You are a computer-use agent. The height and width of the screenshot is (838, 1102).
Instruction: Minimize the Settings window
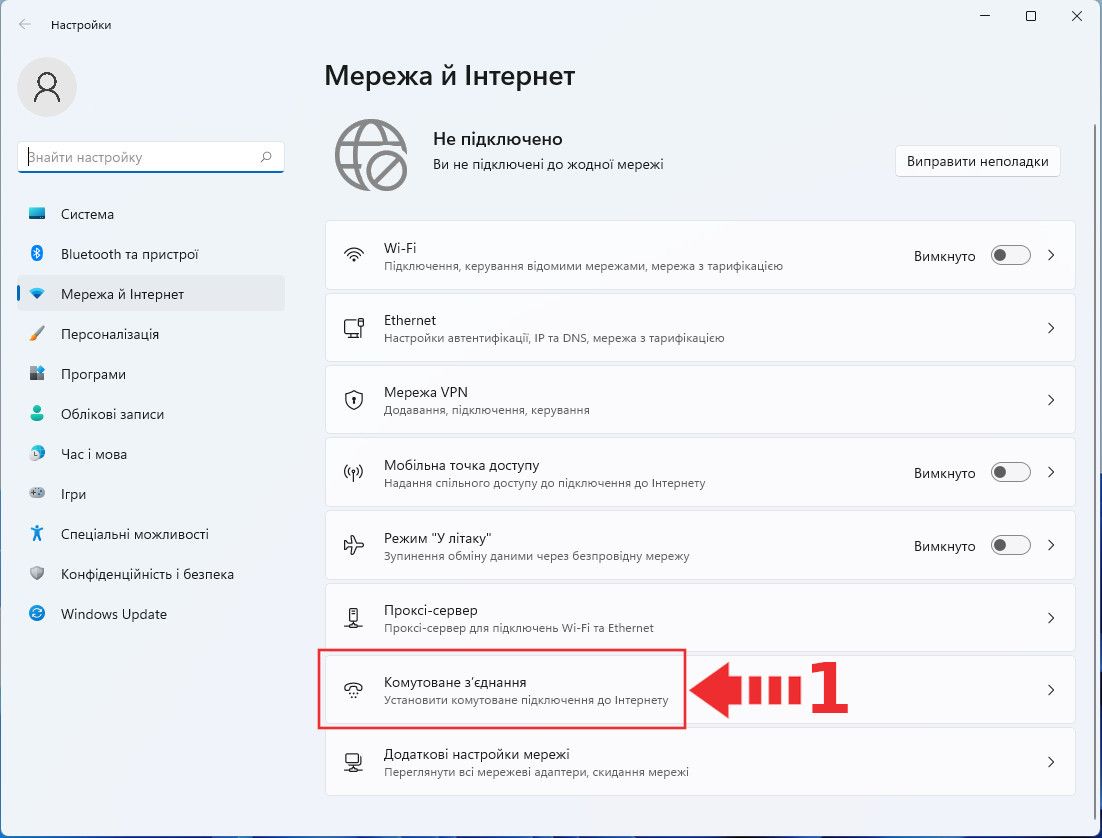(985, 16)
